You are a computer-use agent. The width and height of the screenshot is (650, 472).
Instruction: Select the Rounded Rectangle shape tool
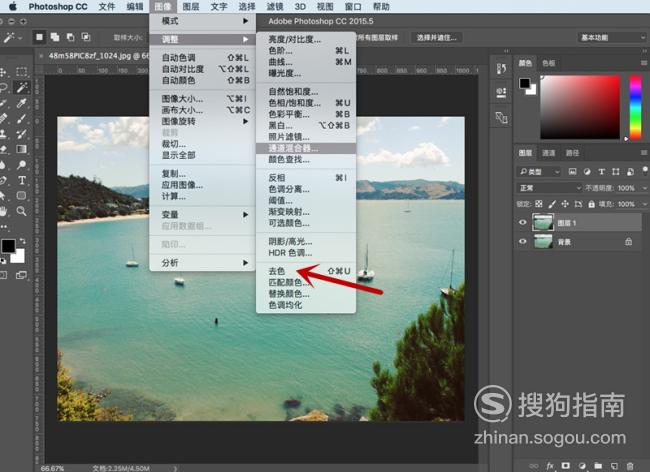coord(21,196)
